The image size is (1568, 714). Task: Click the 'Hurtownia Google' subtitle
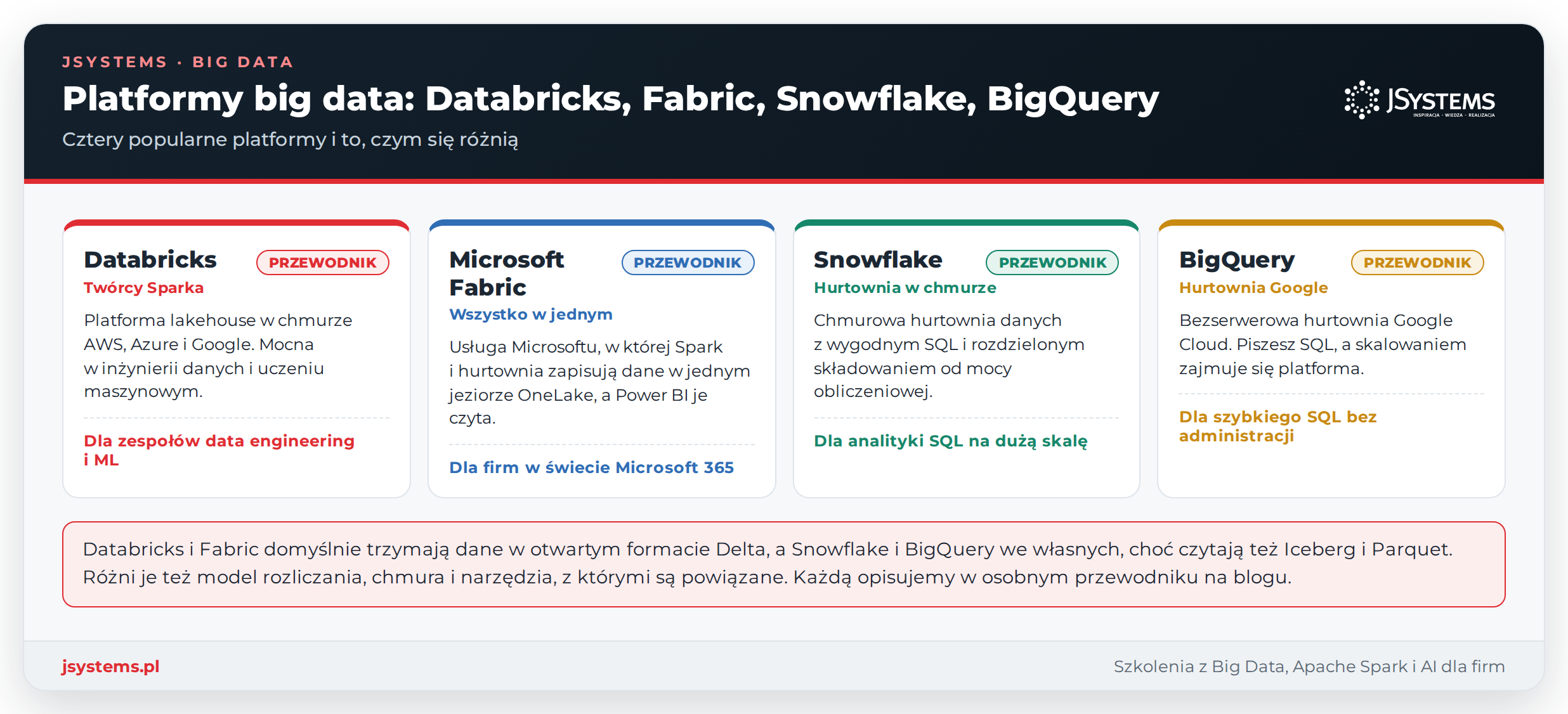click(x=1253, y=288)
